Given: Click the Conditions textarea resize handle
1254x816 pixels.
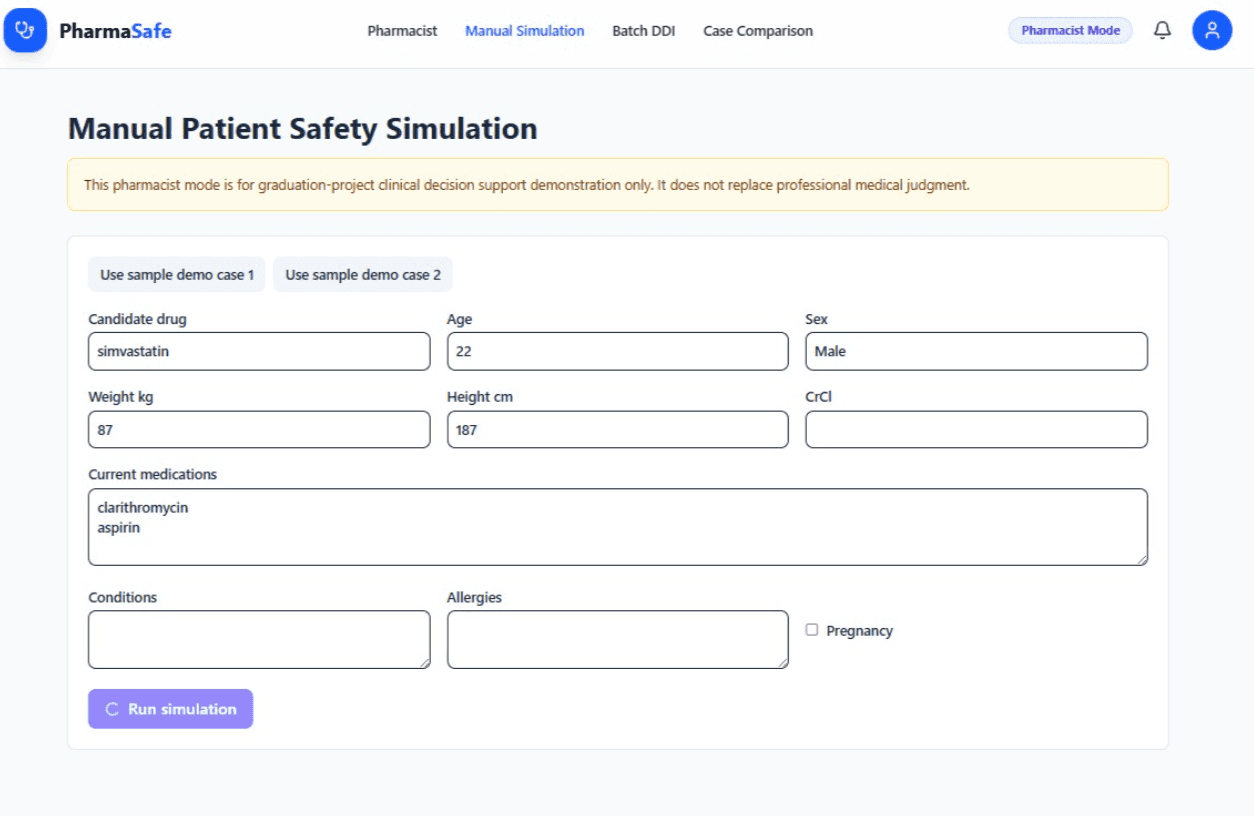Looking at the screenshot, I should click(x=424, y=662).
